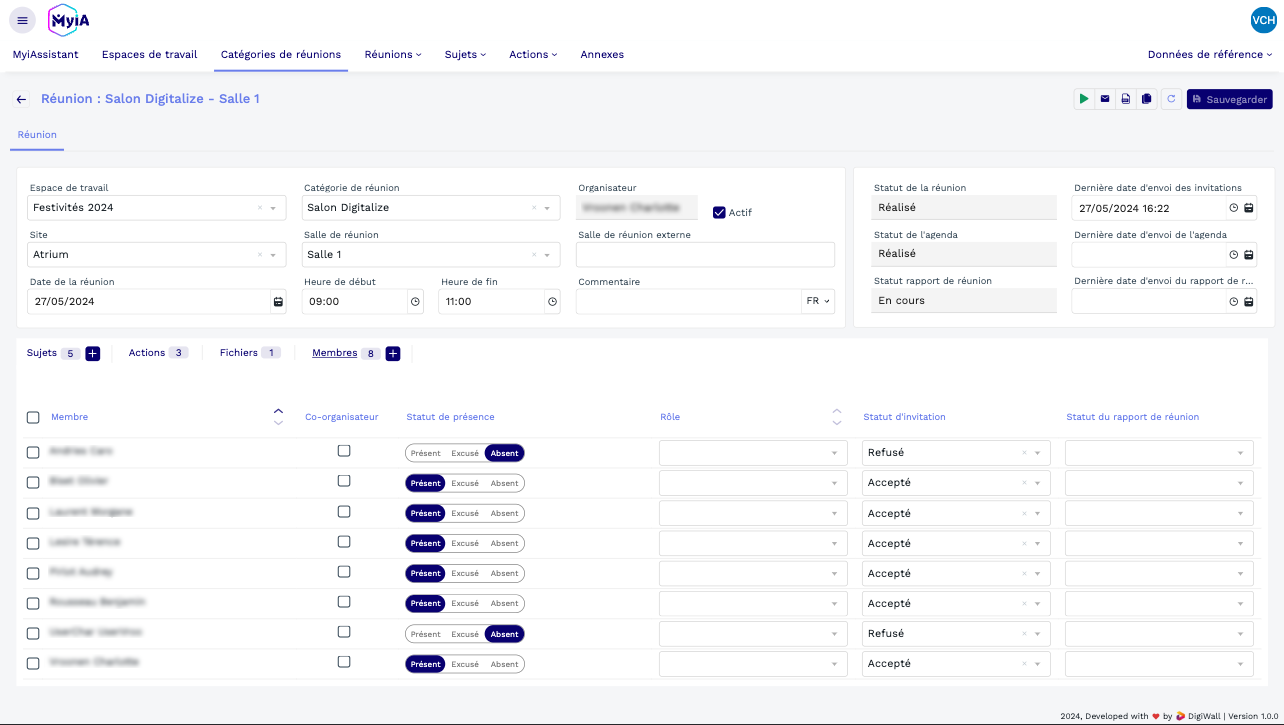The height and width of the screenshot is (725, 1284).
Task: Toggle the select-all members header checkbox
Action: [33, 418]
